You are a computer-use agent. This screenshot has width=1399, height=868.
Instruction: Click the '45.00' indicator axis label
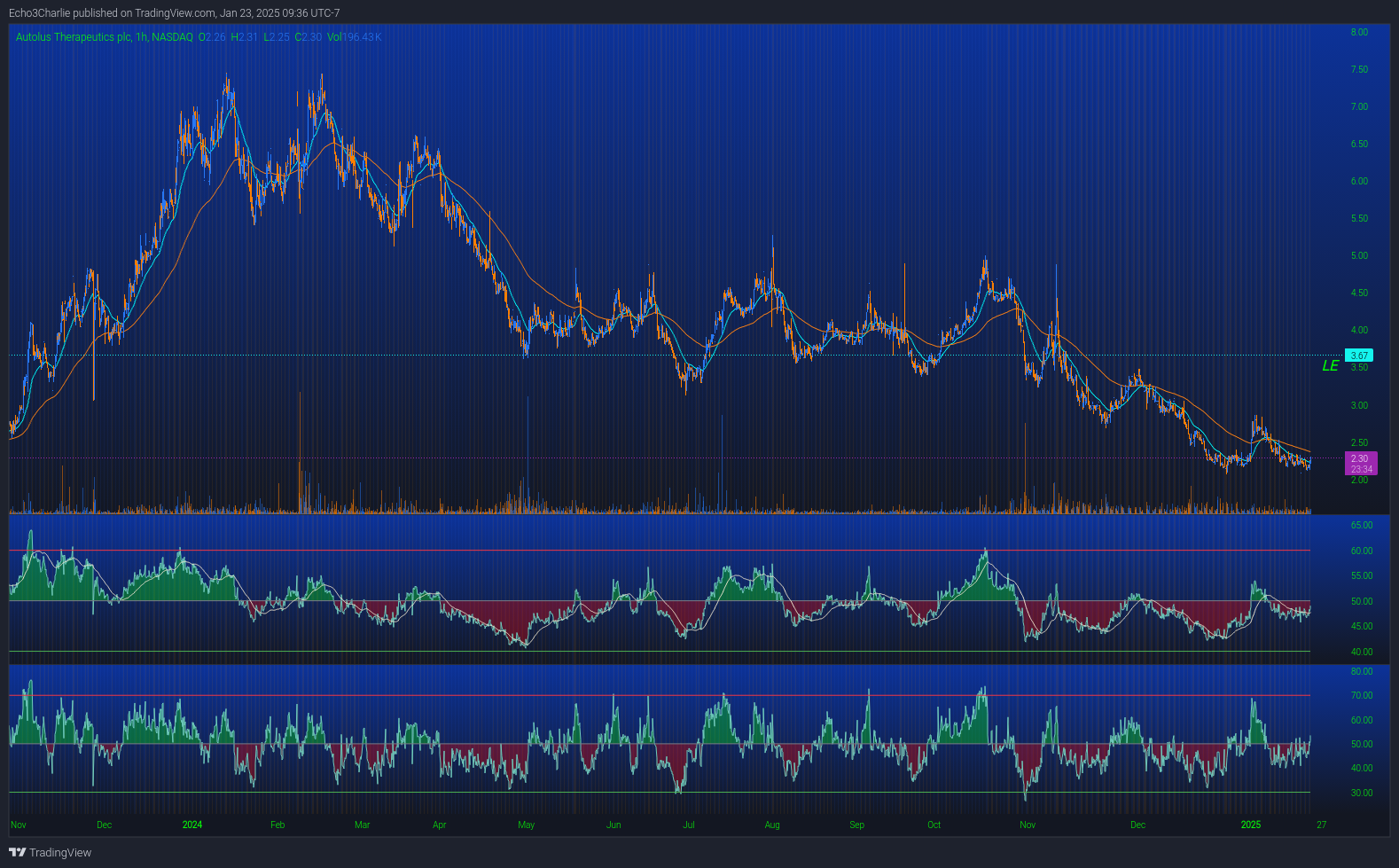pyautogui.click(x=1362, y=626)
